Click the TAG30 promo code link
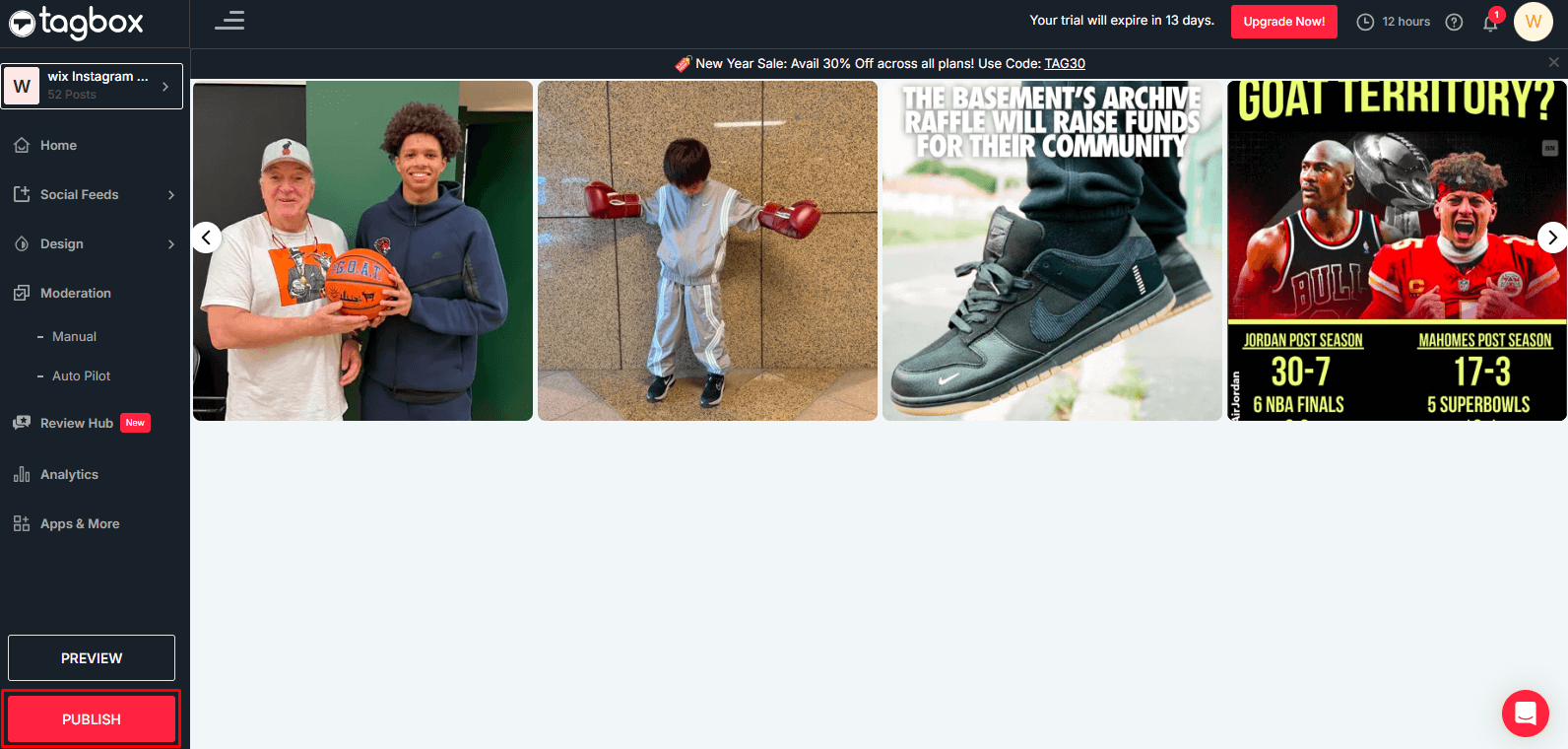Image resolution: width=1568 pixels, height=749 pixels. (x=1065, y=64)
